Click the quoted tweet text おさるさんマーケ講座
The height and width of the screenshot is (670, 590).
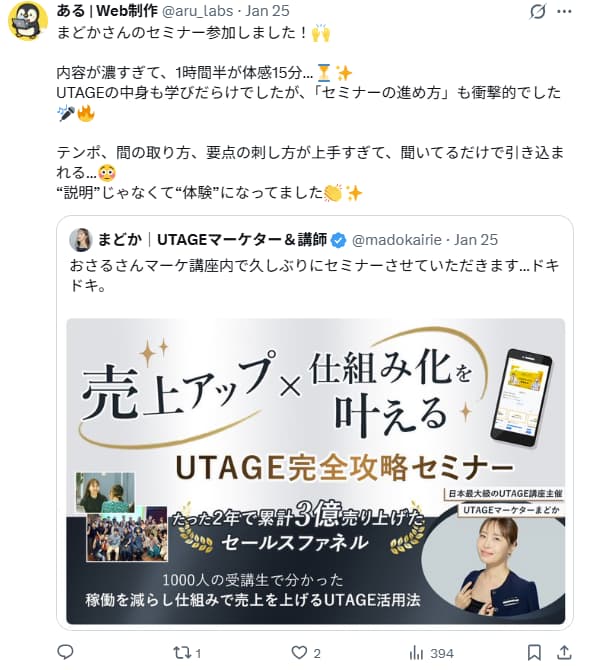pos(315,275)
